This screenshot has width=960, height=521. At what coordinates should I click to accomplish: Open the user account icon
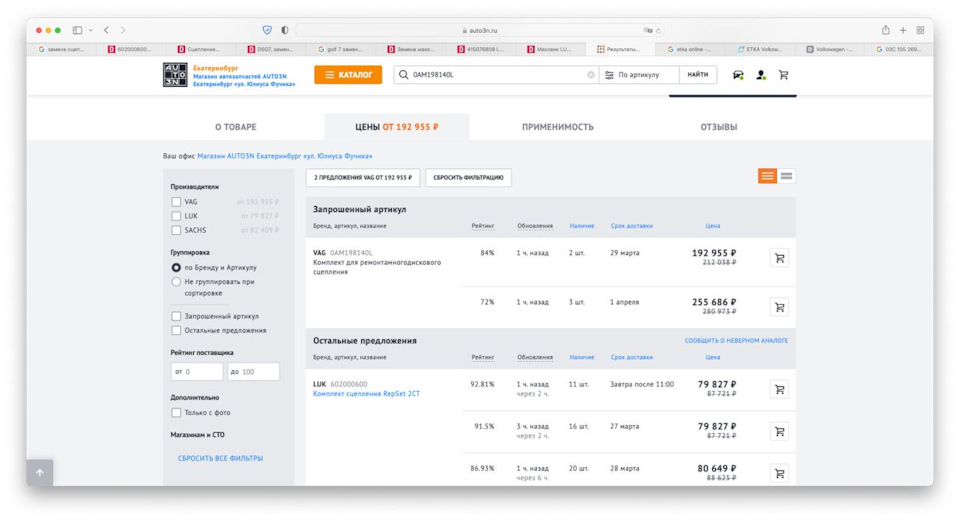tap(761, 75)
